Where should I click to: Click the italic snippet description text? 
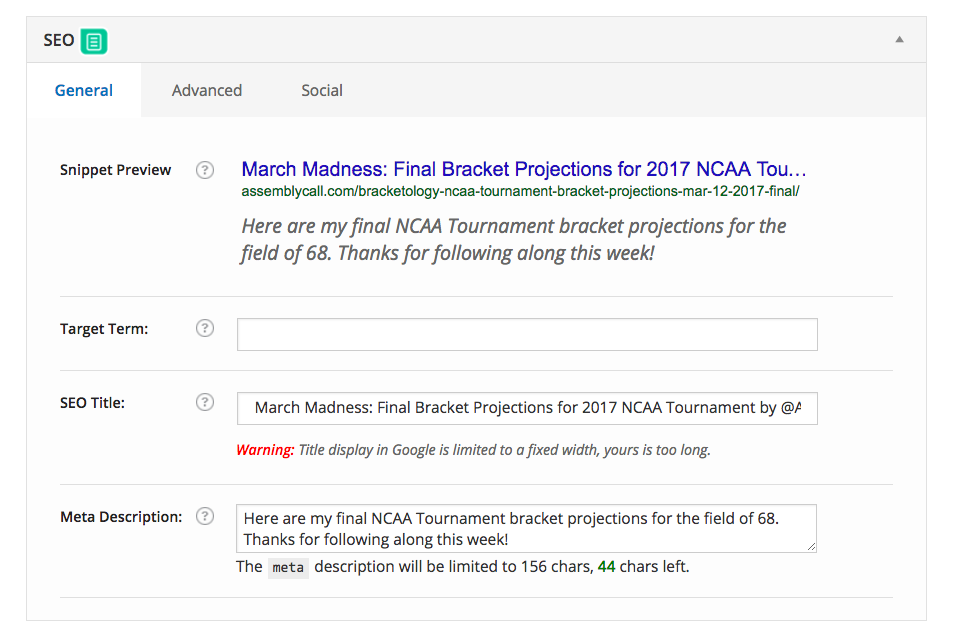tap(514, 239)
